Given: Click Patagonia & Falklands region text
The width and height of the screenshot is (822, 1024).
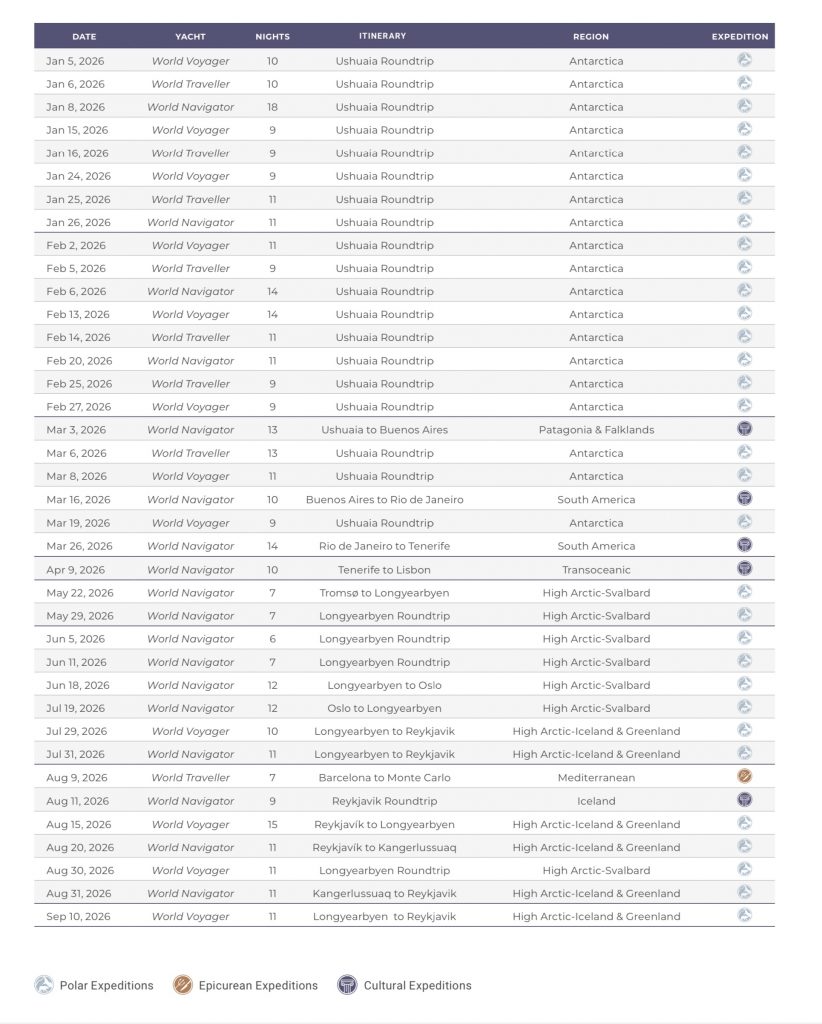Looking at the screenshot, I should point(596,430).
